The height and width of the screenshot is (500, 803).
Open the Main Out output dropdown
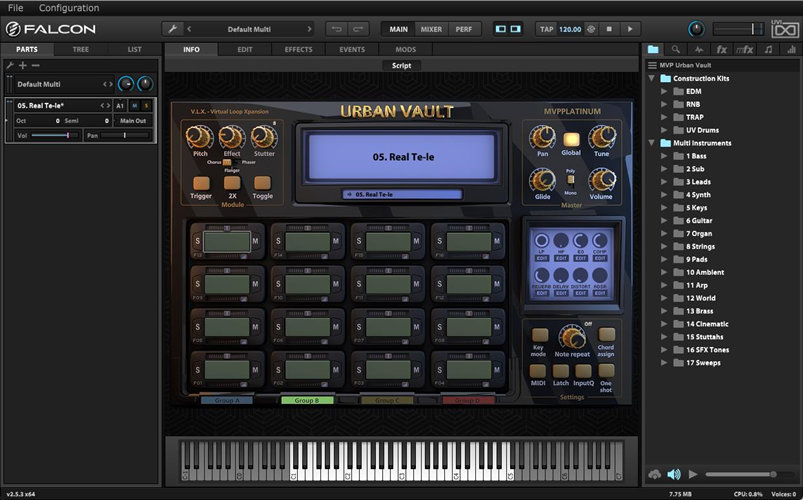point(133,121)
